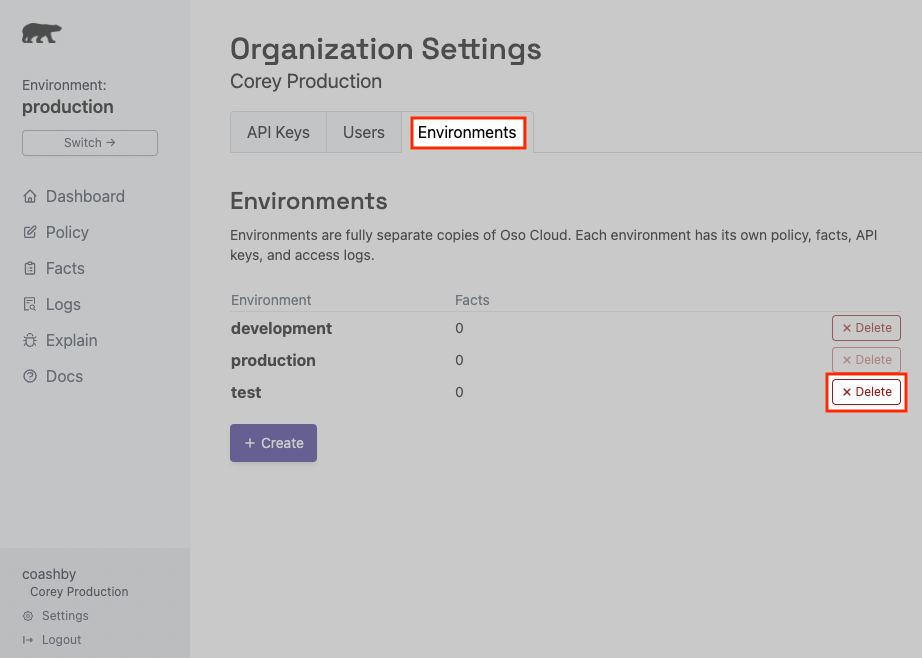Open Dashboard via its house icon
Viewport: 922px width, 658px height.
point(30,196)
